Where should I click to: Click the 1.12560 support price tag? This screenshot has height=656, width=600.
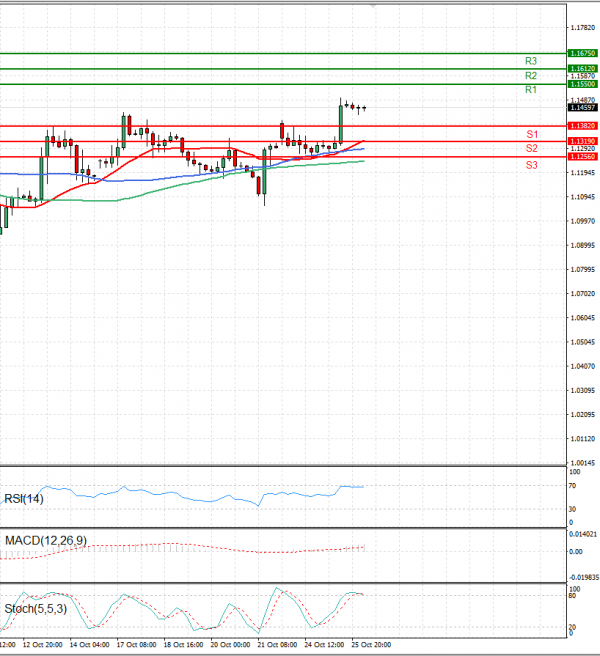(582, 157)
